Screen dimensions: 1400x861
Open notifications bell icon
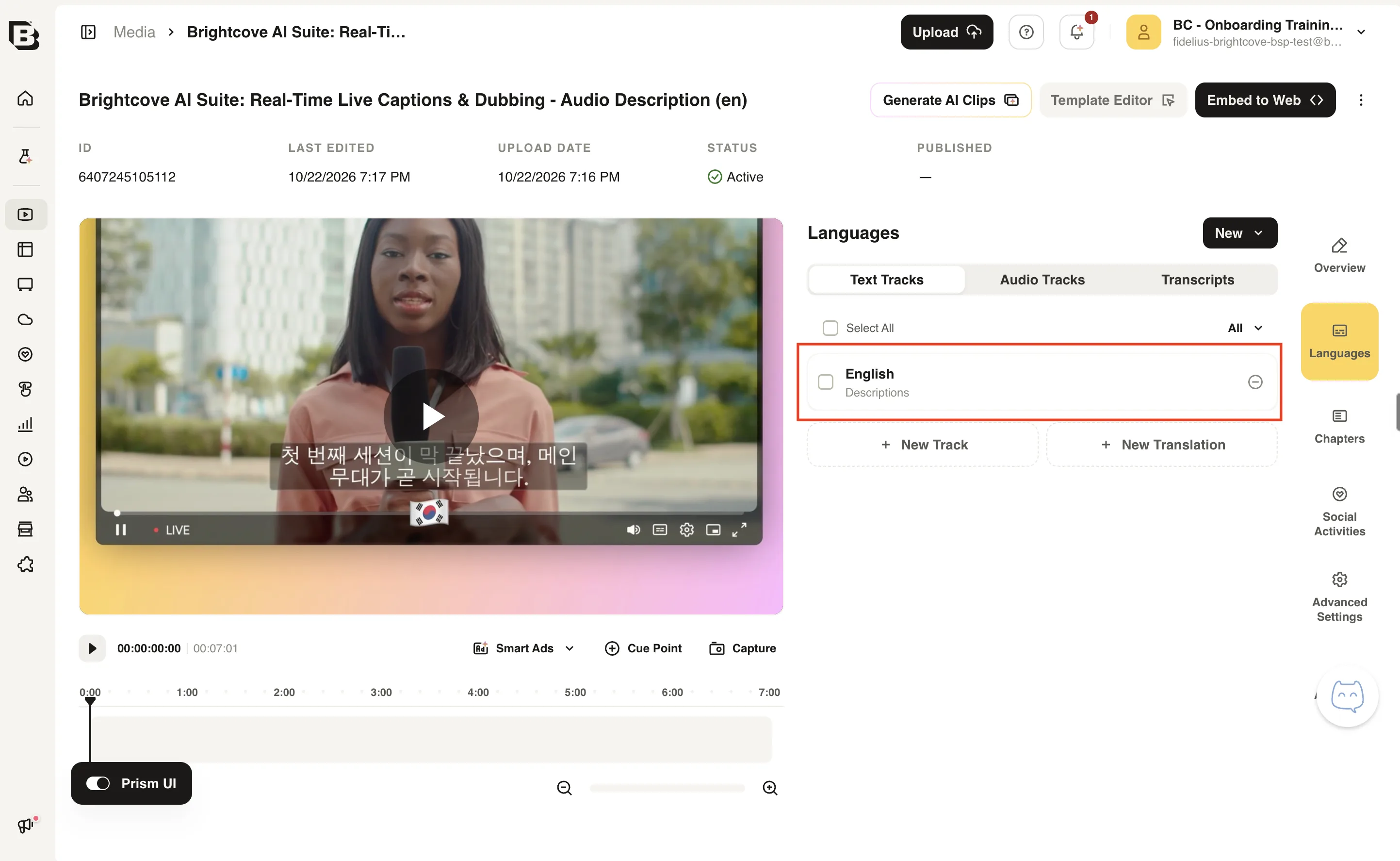[1076, 32]
